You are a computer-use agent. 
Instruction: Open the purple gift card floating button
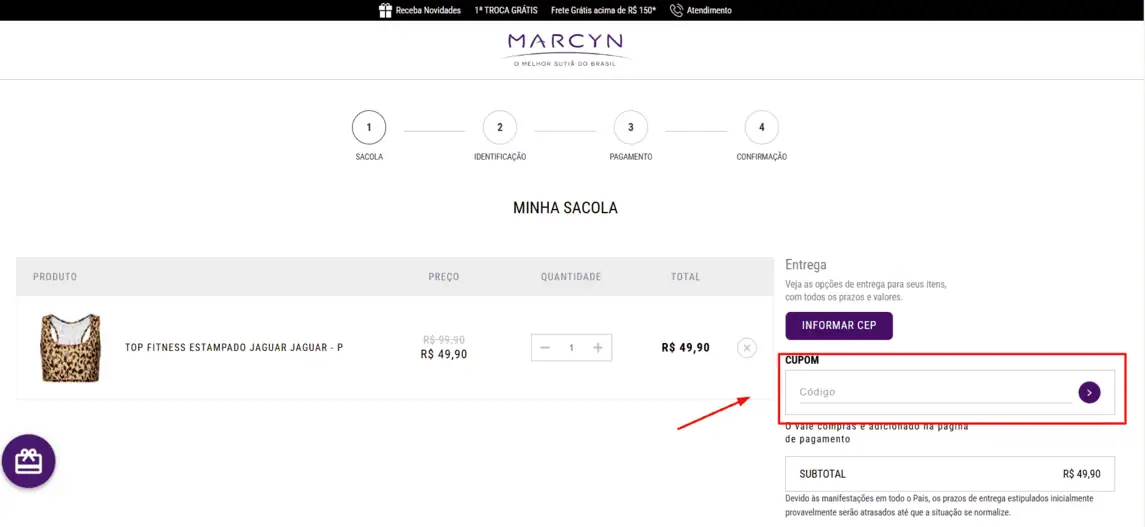tap(28, 461)
